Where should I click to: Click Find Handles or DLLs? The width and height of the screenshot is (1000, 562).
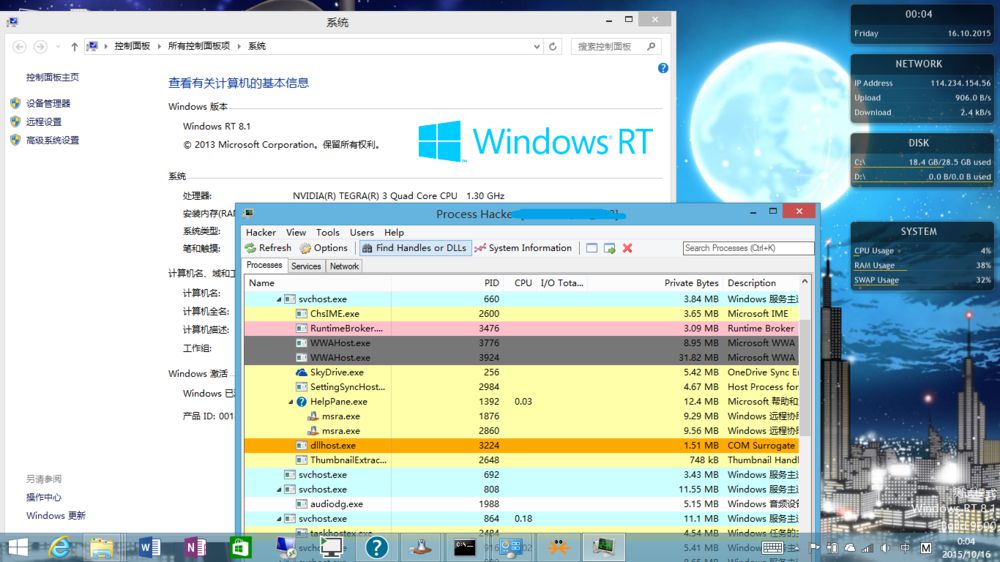pyautogui.click(x=415, y=248)
